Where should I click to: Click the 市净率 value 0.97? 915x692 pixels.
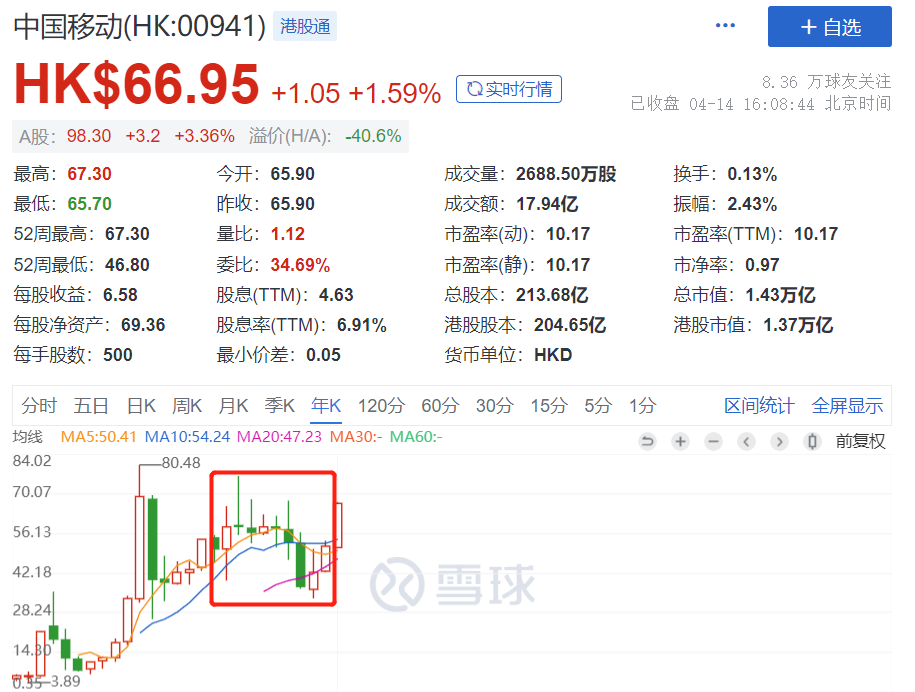(762, 265)
